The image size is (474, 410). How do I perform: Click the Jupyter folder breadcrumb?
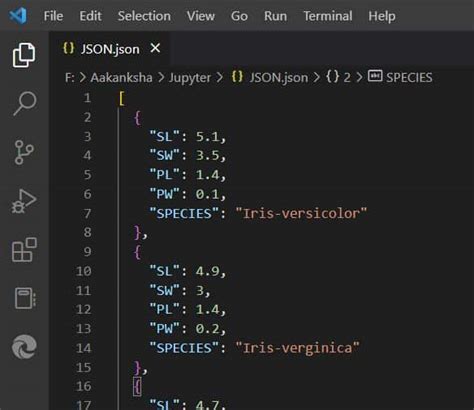point(190,78)
